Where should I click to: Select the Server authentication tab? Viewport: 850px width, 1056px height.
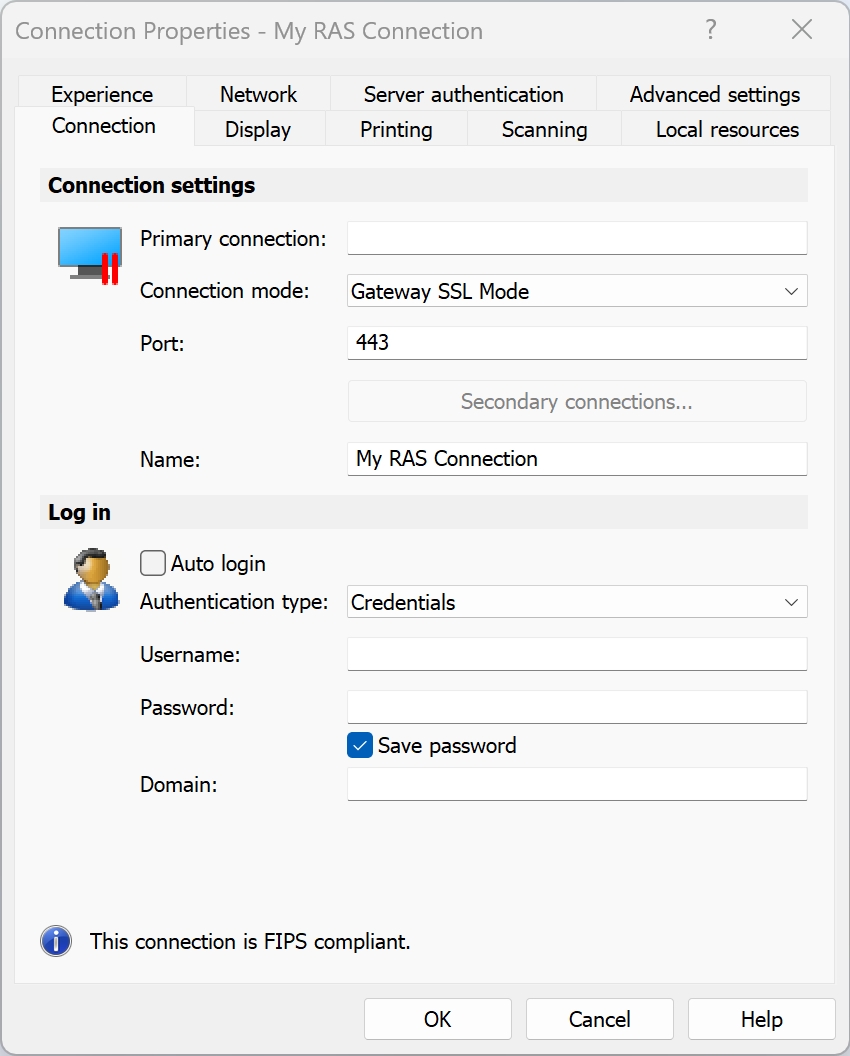(463, 95)
